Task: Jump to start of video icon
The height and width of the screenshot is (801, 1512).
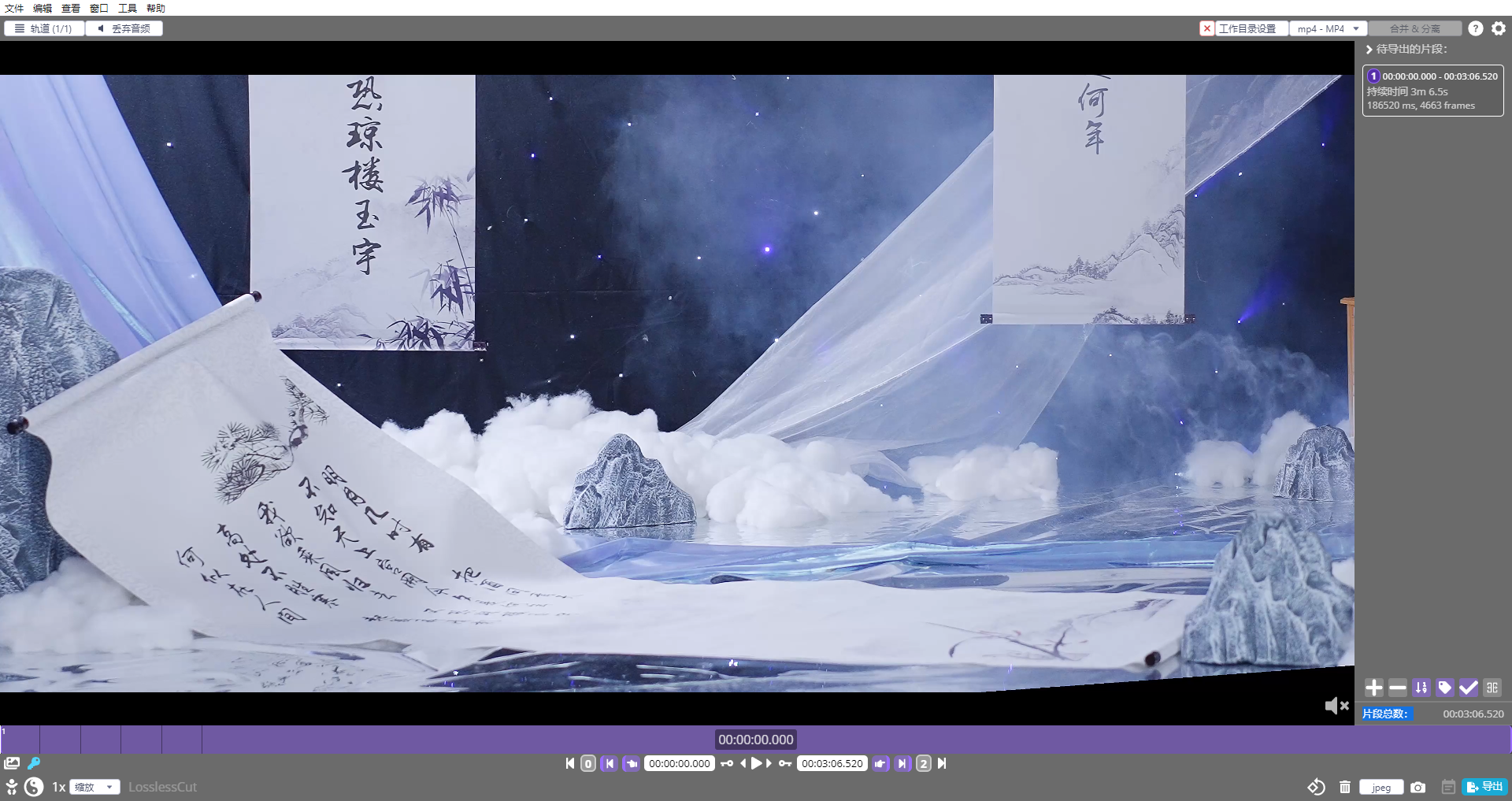Action: [x=570, y=763]
